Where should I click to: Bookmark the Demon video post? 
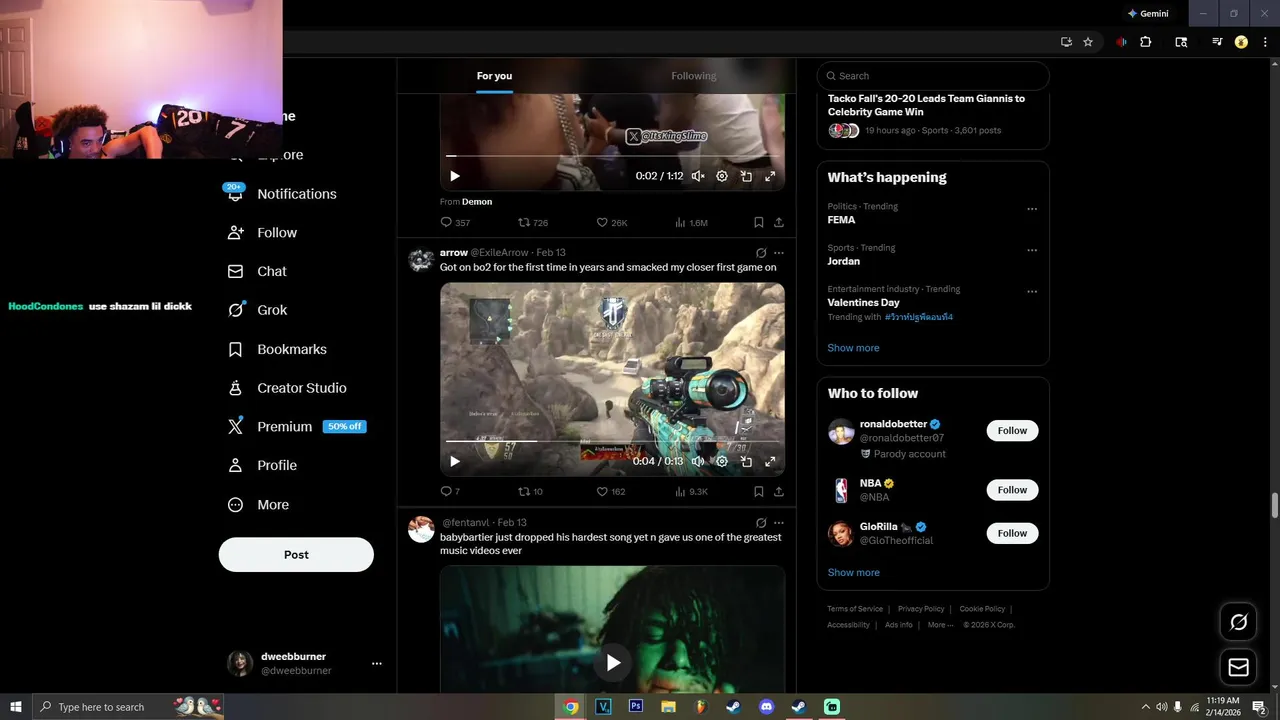(759, 222)
